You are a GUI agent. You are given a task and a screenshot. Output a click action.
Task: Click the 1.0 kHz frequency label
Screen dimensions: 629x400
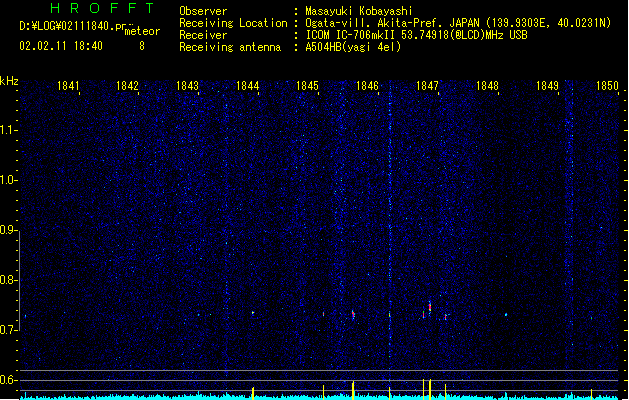point(8,180)
